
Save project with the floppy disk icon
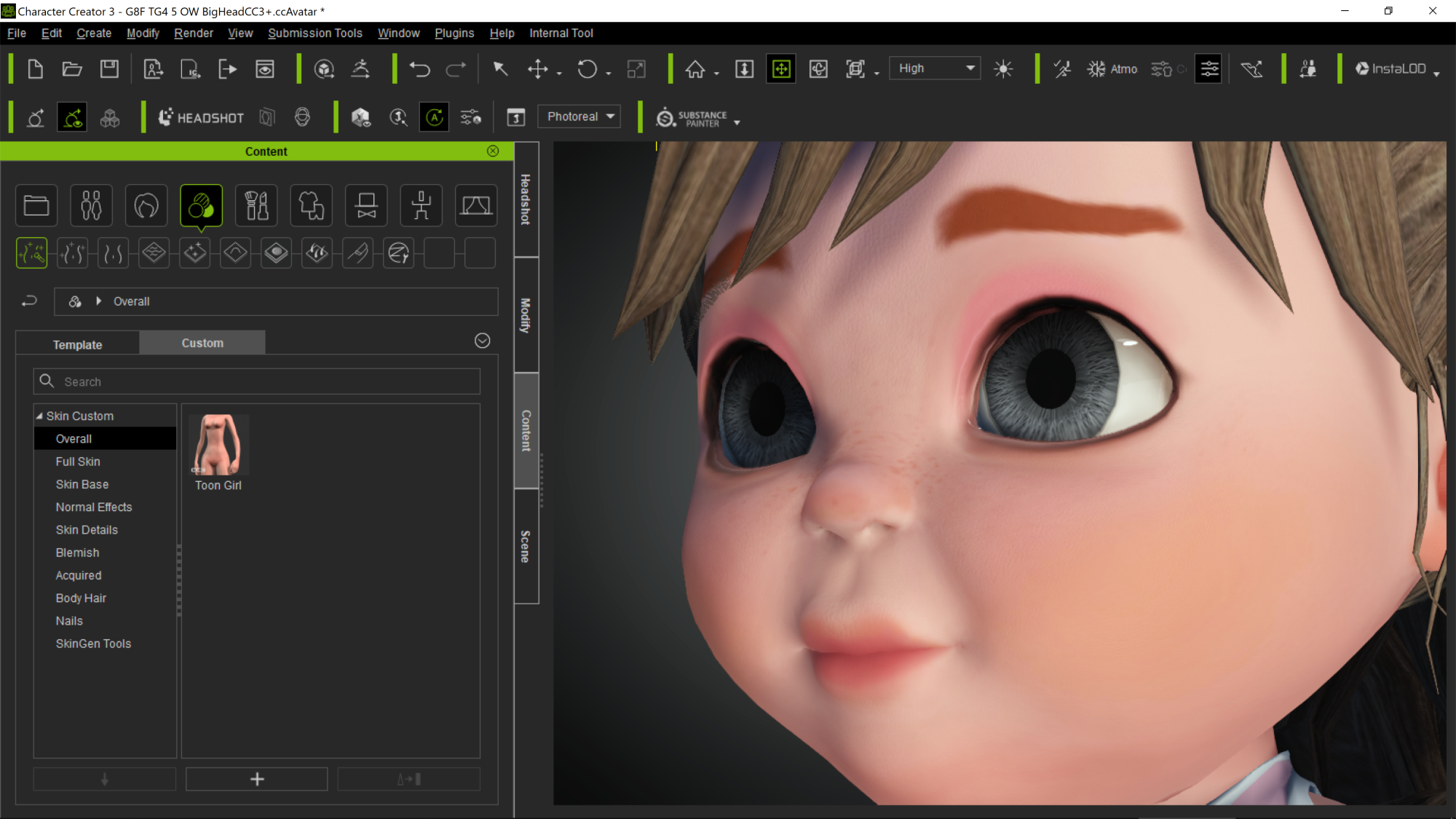pyautogui.click(x=109, y=69)
